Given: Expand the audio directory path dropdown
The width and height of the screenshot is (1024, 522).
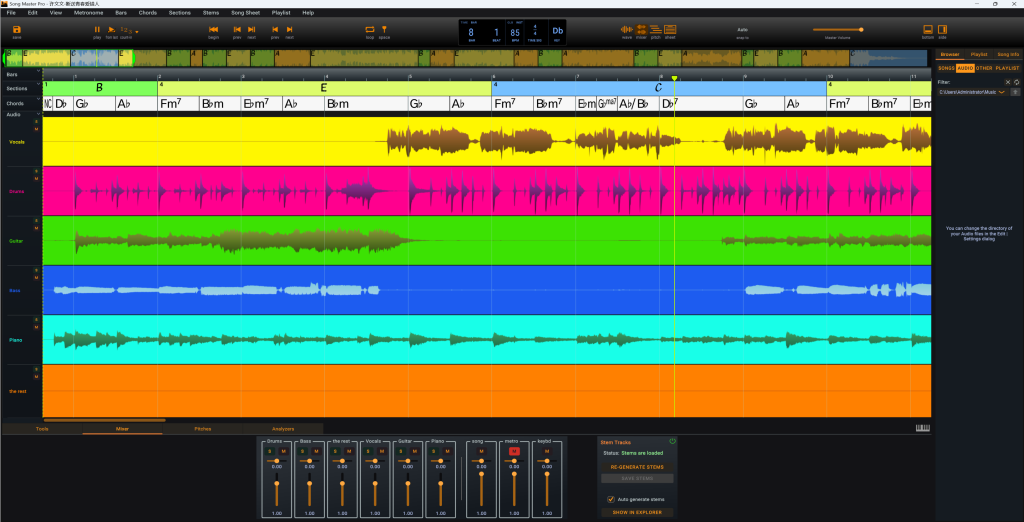Looking at the screenshot, I should (x=1002, y=92).
